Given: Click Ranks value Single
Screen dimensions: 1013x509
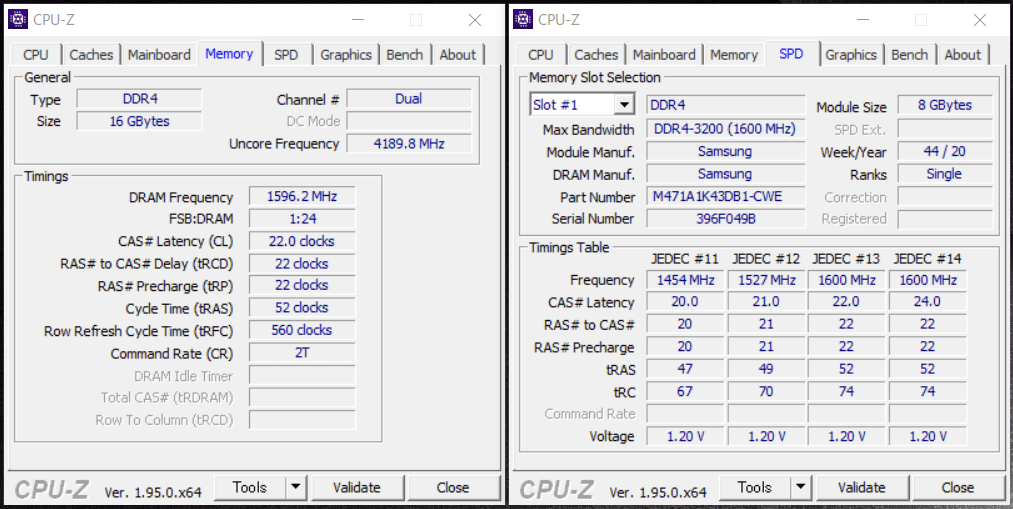Looking at the screenshot, I should point(945,174).
